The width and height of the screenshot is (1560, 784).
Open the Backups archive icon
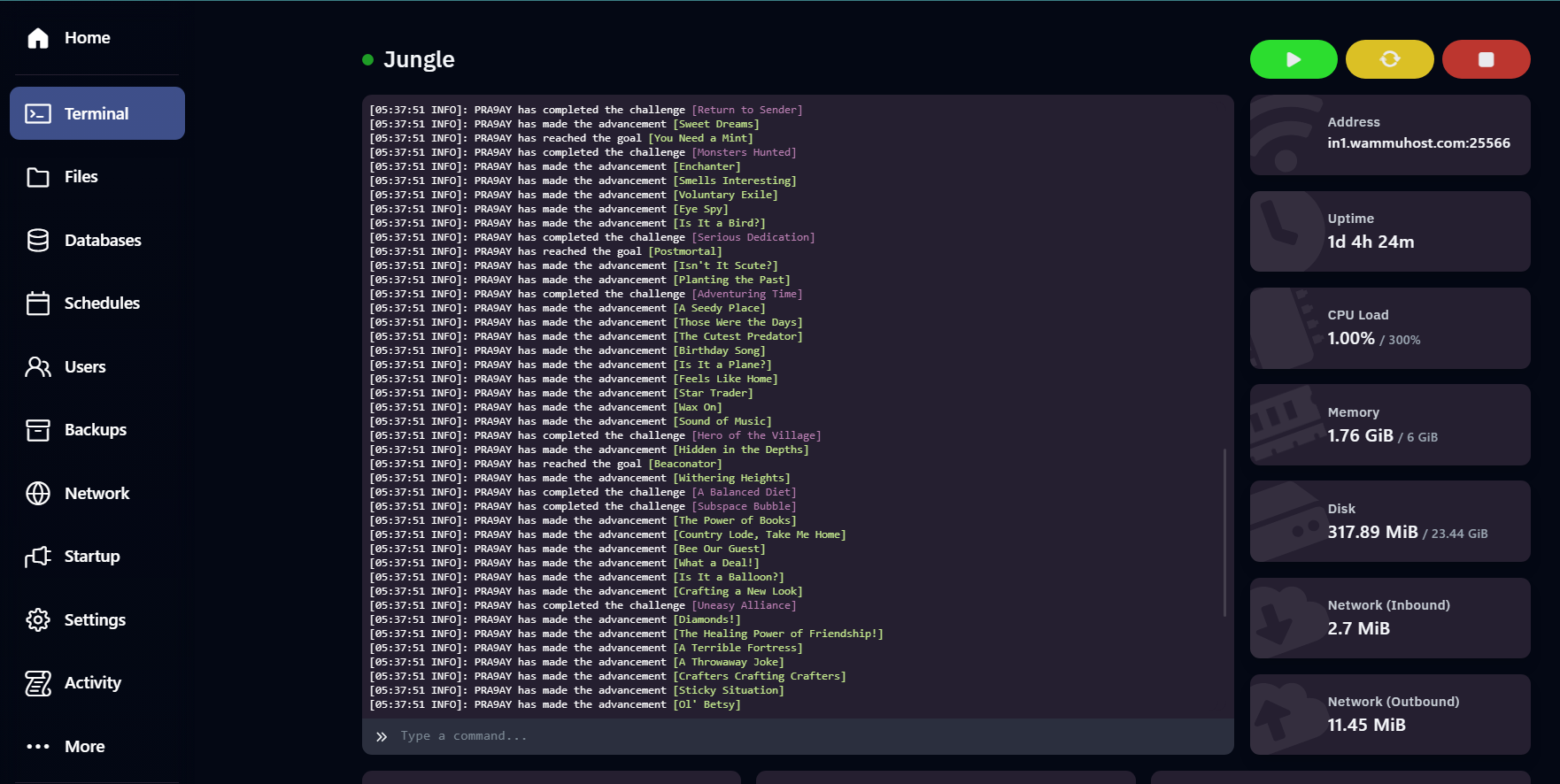38,430
